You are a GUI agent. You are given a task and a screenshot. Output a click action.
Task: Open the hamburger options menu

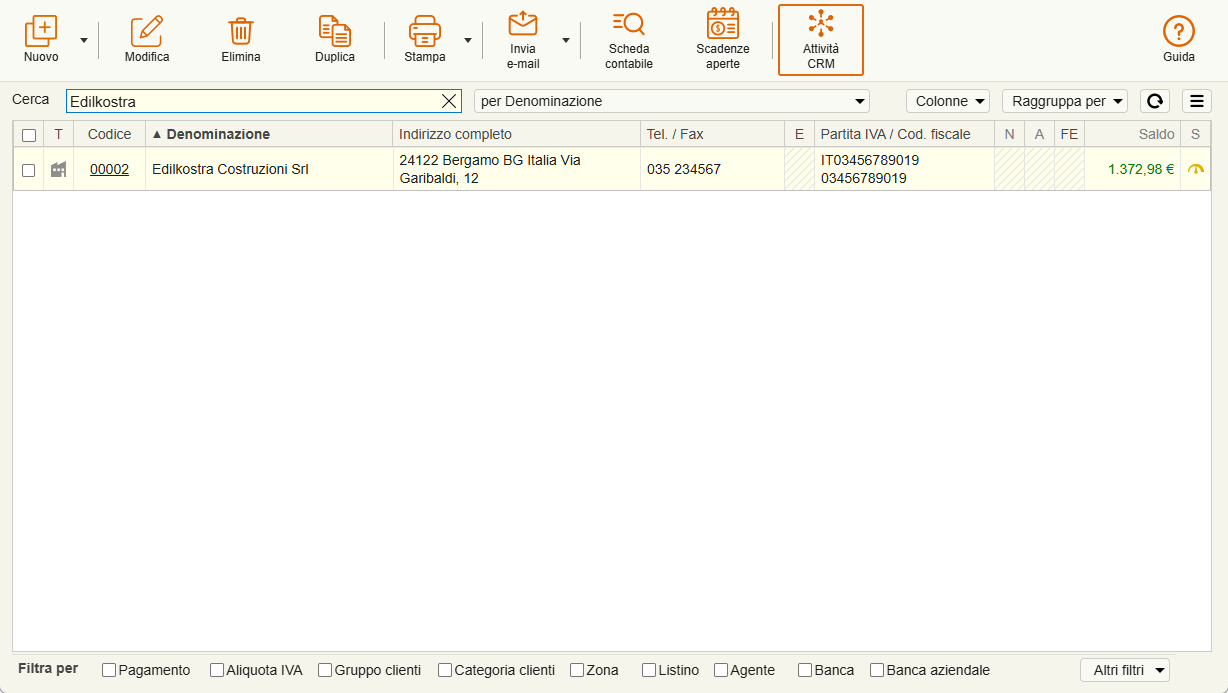pos(1197,101)
